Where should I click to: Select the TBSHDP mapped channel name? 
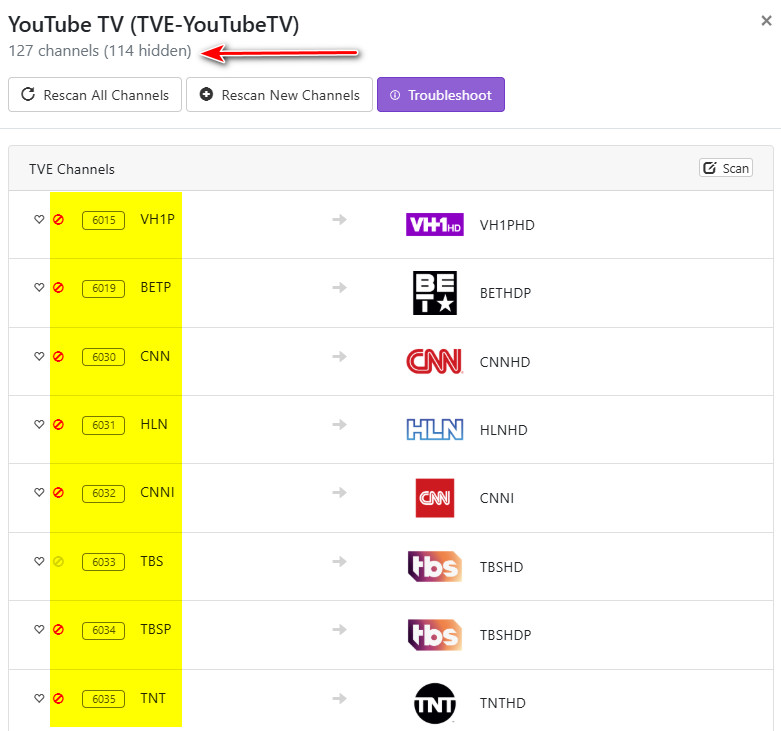tap(505, 635)
